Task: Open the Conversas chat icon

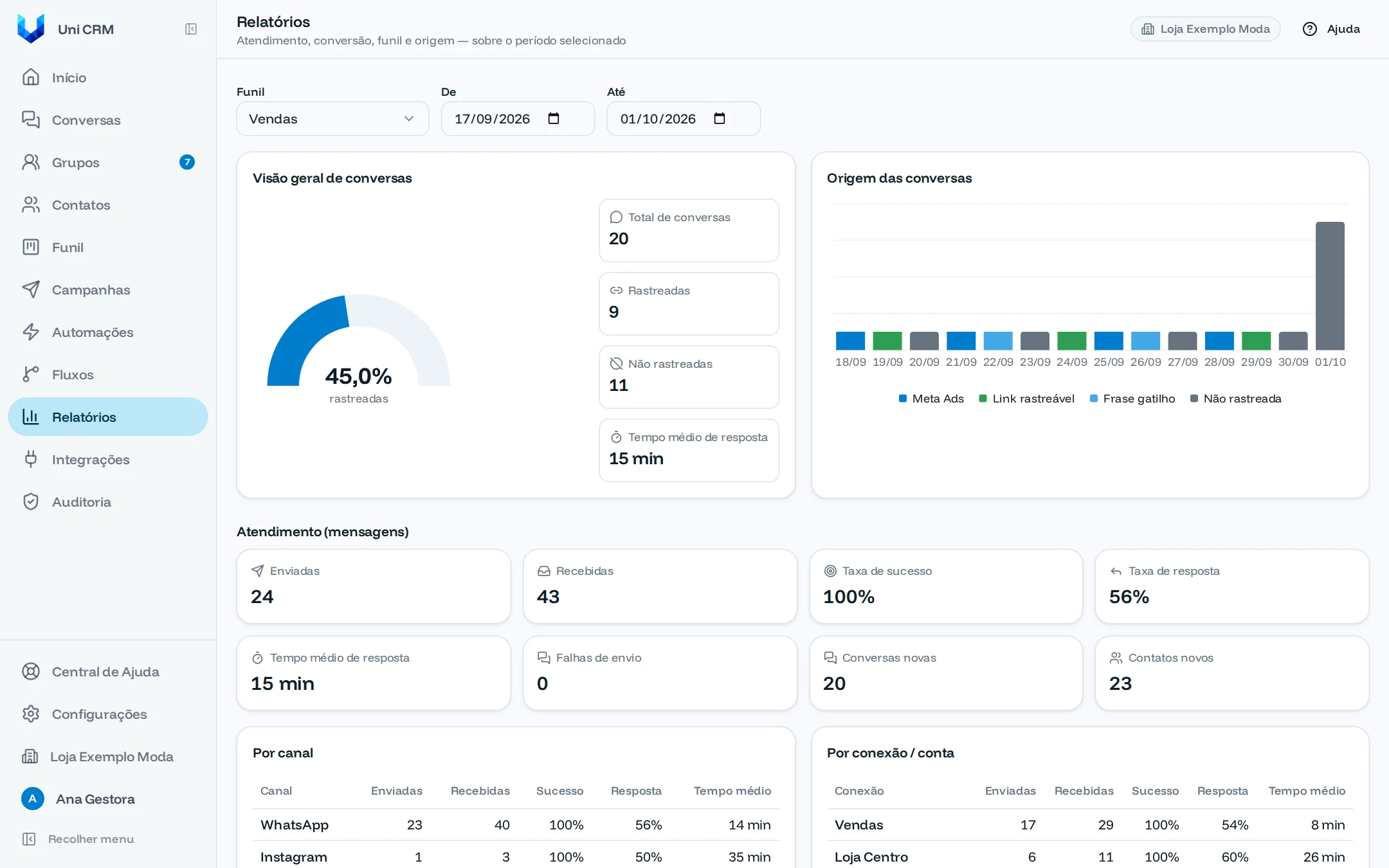Action: click(31, 120)
